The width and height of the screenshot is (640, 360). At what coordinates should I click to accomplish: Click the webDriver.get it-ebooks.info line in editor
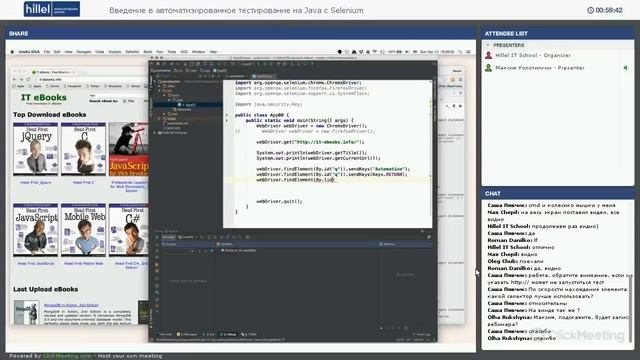(x=310, y=142)
